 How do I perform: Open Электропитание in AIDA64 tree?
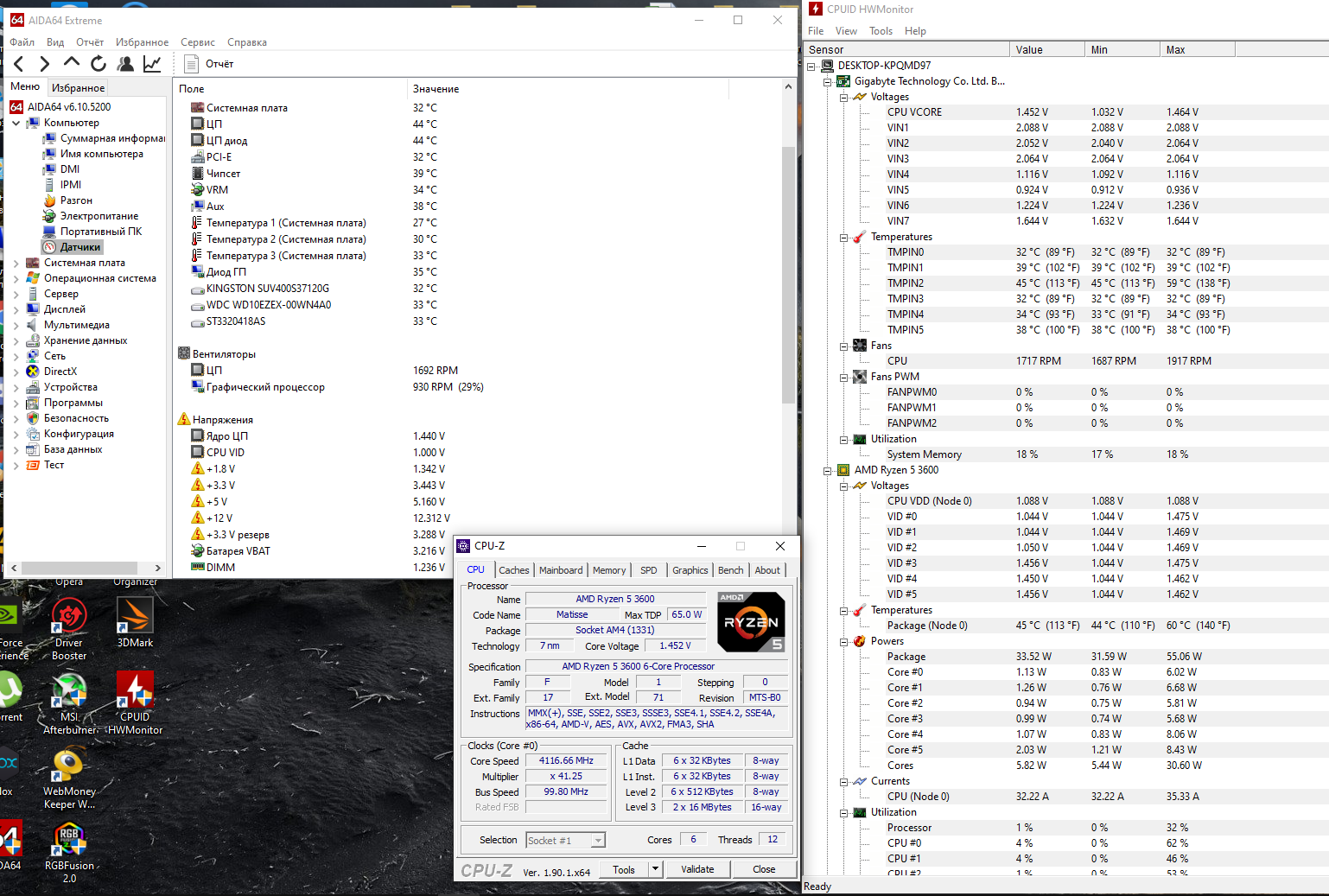[x=91, y=216]
